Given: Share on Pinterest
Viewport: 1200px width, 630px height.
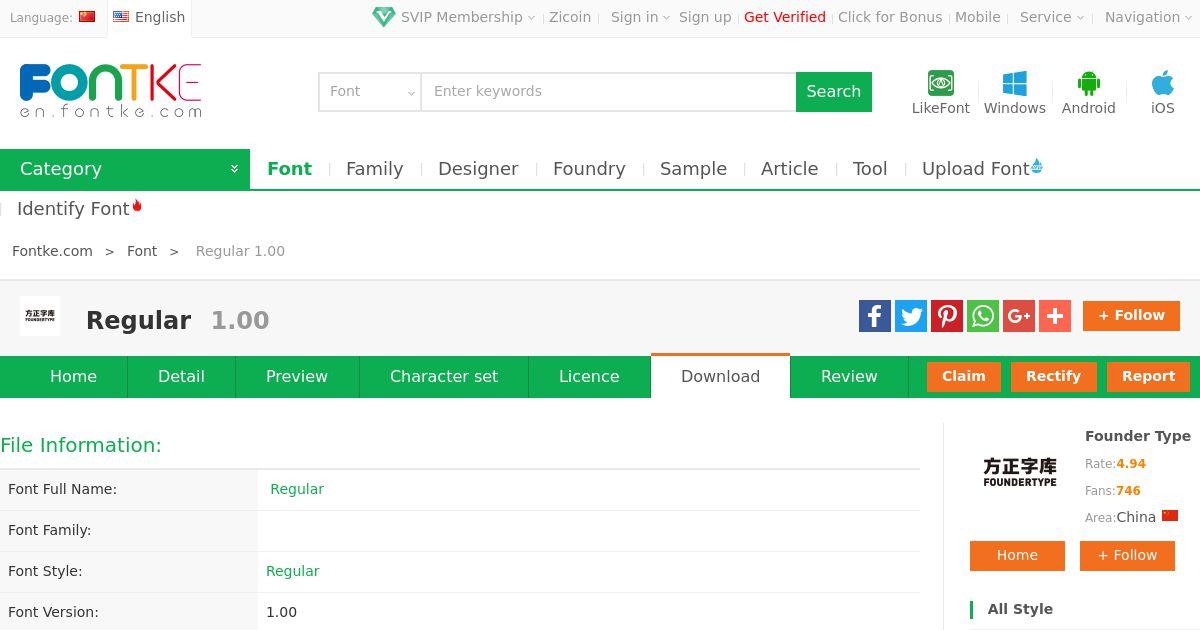Looking at the screenshot, I should 947,316.
